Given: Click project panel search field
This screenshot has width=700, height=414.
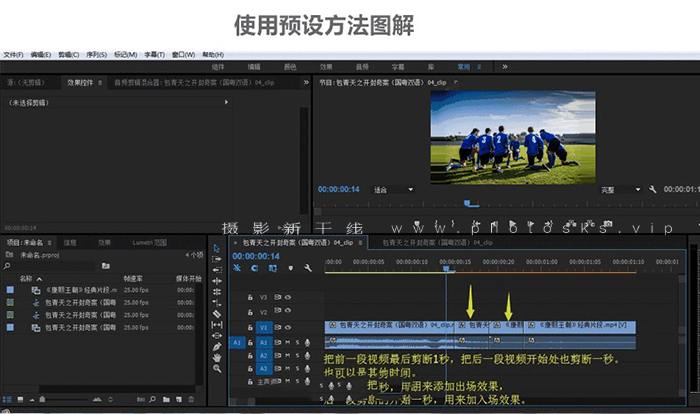Looking at the screenshot, I should pos(53,266).
